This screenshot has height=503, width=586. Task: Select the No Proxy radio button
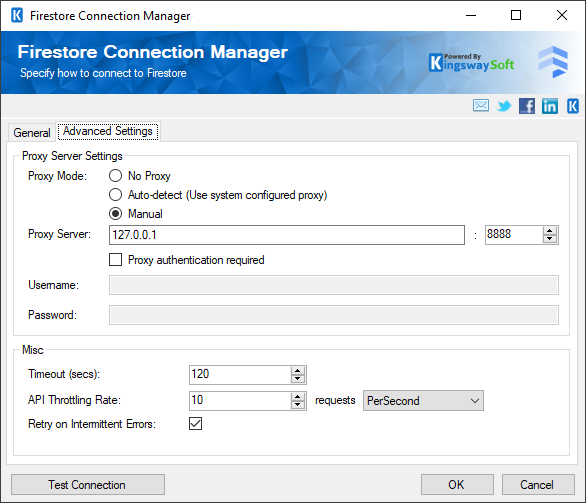click(x=115, y=176)
